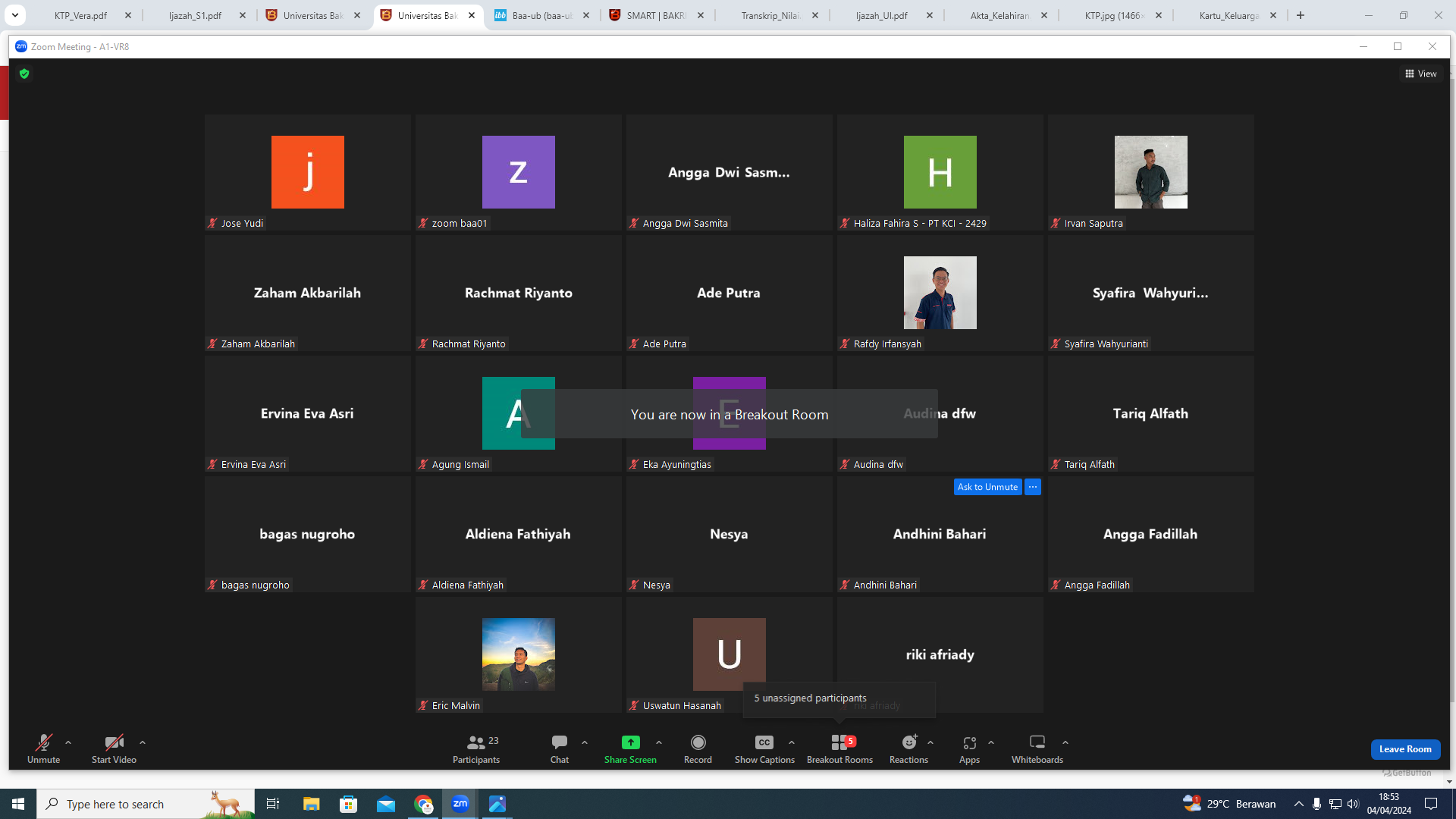Select Uswatun Hasanah's avatar tile
The width and height of the screenshot is (1456, 819).
(729, 654)
